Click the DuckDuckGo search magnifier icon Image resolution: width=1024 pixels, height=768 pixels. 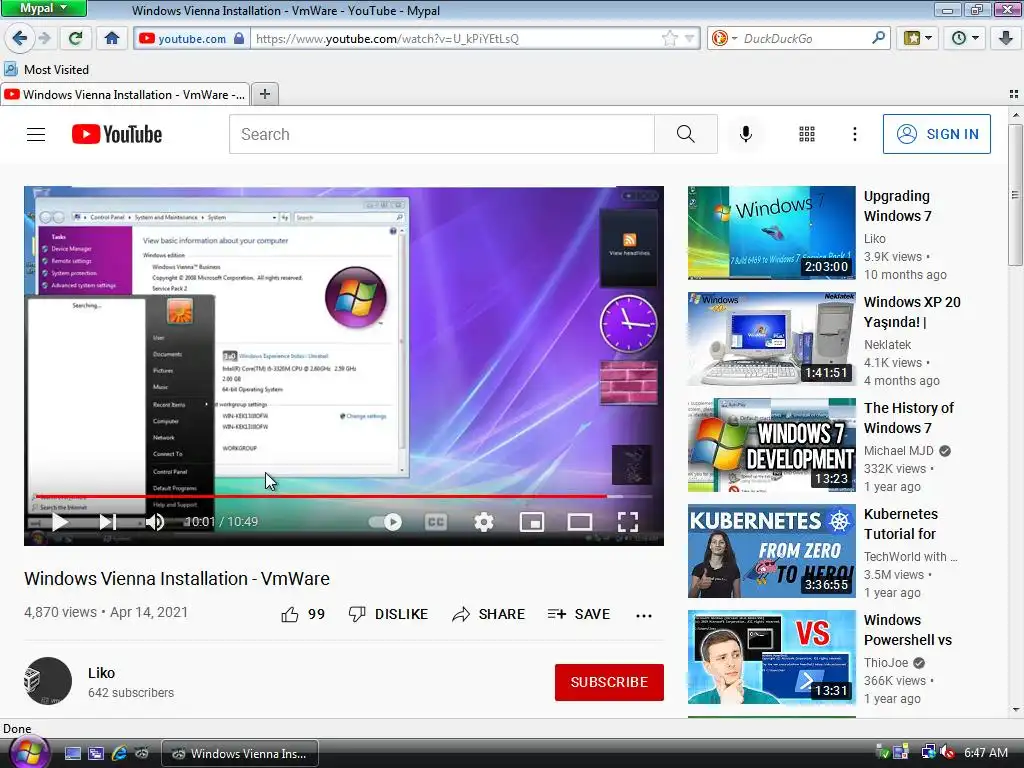pyautogui.click(x=878, y=38)
